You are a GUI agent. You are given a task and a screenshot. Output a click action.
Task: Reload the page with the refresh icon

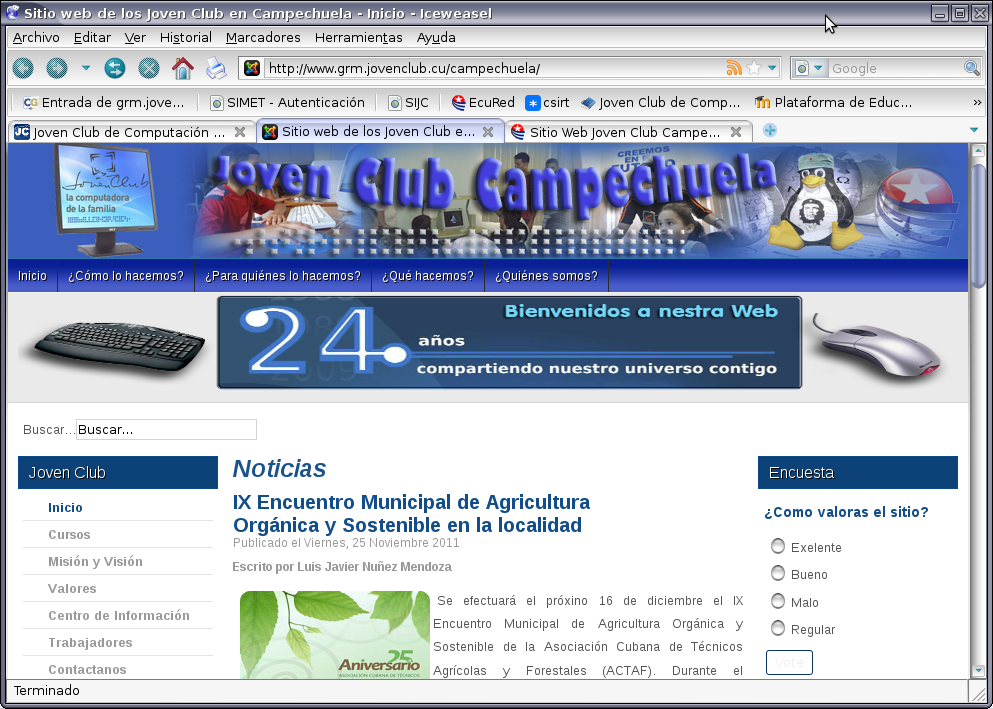[x=115, y=68]
